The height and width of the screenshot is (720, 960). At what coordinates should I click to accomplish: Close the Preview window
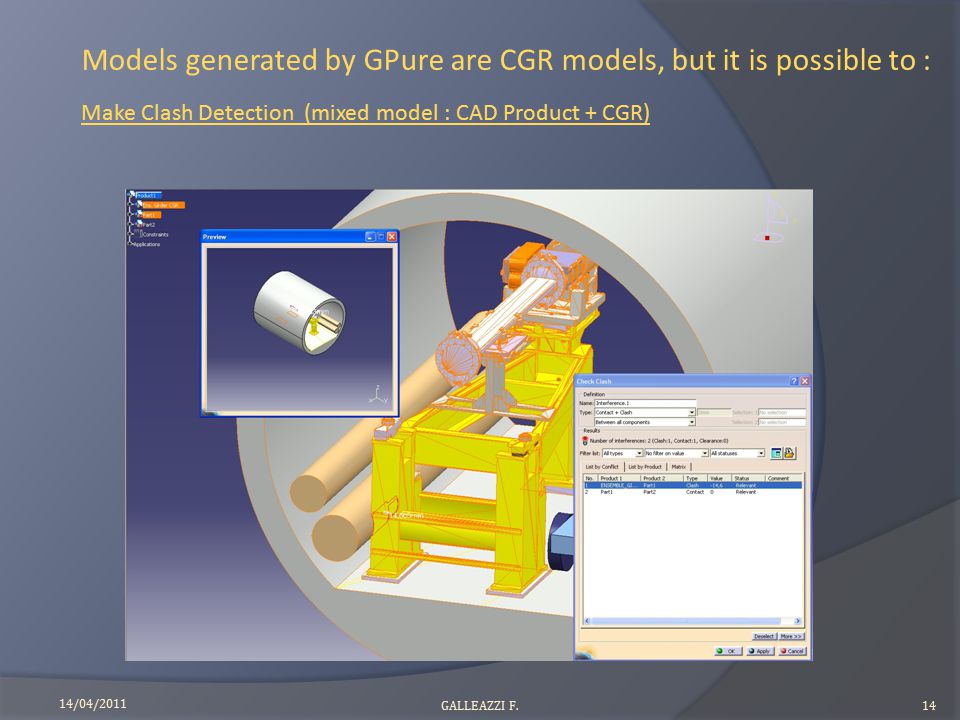click(392, 237)
